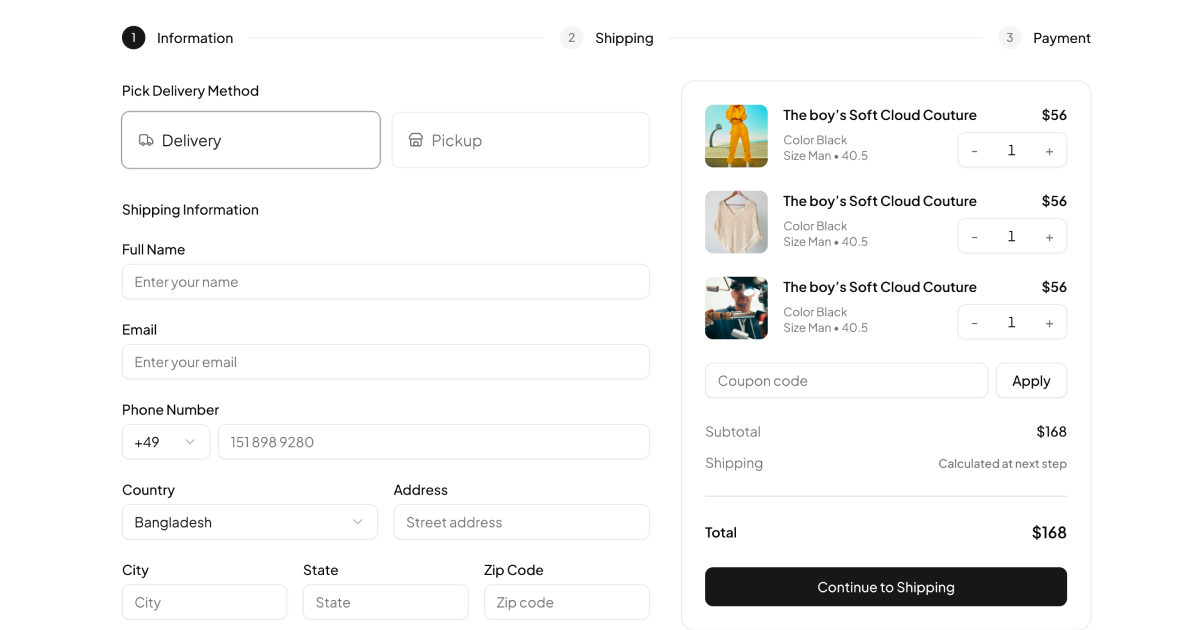Click the numbered circle for step 3
Viewport: 1200px width, 630px height.
tap(1009, 37)
